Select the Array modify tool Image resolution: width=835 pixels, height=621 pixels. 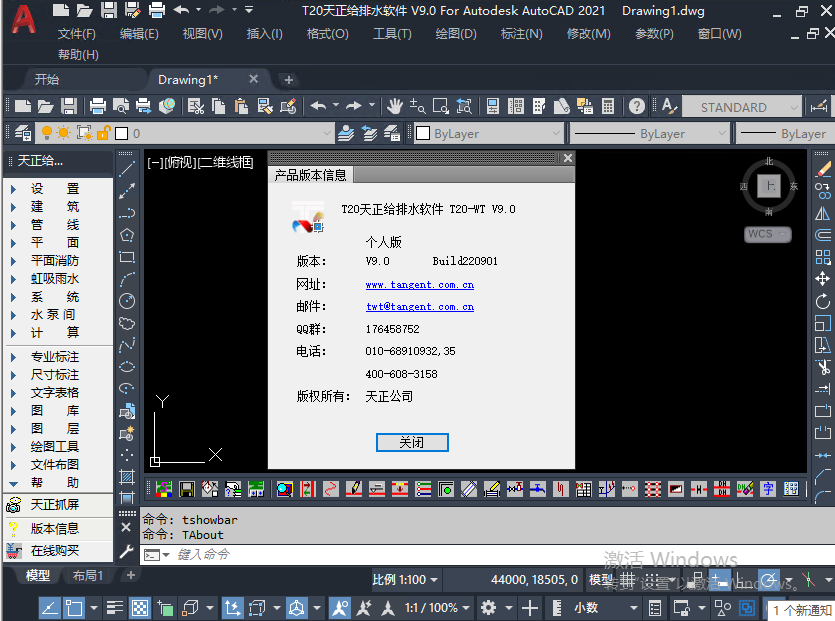click(823, 257)
